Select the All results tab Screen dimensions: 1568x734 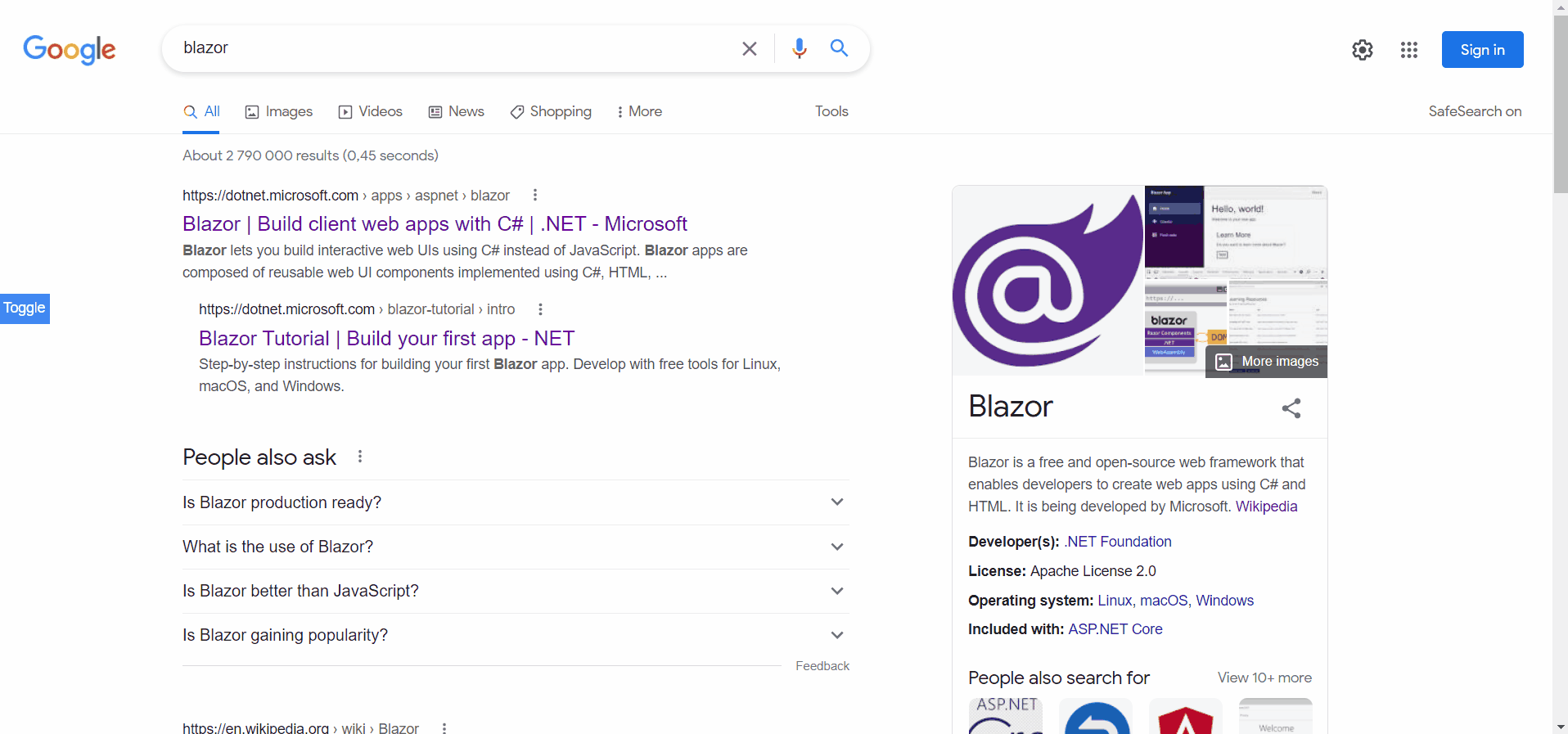point(201,112)
